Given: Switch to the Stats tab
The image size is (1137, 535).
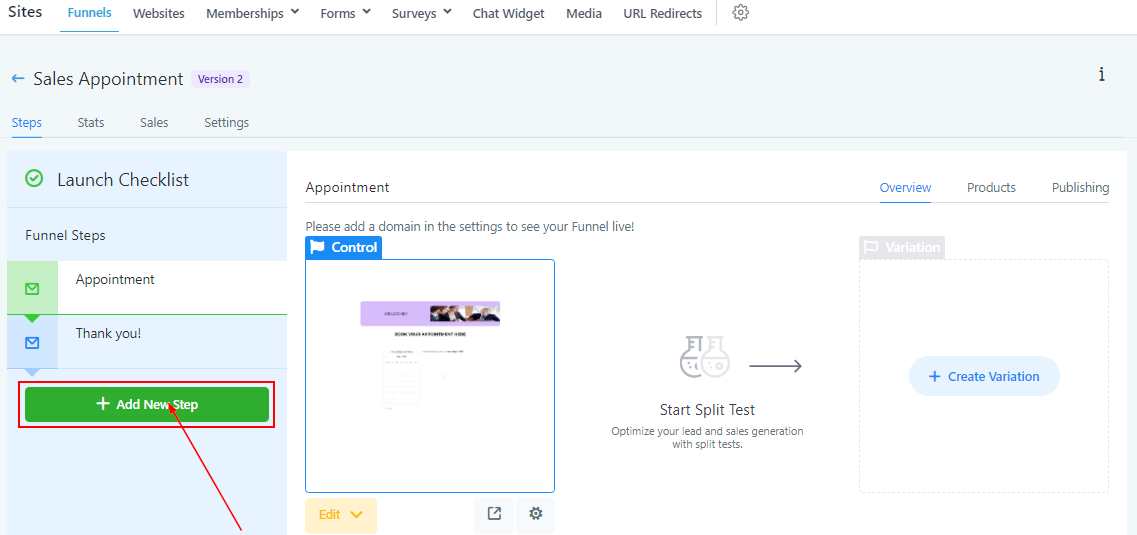Looking at the screenshot, I should [x=91, y=123].
